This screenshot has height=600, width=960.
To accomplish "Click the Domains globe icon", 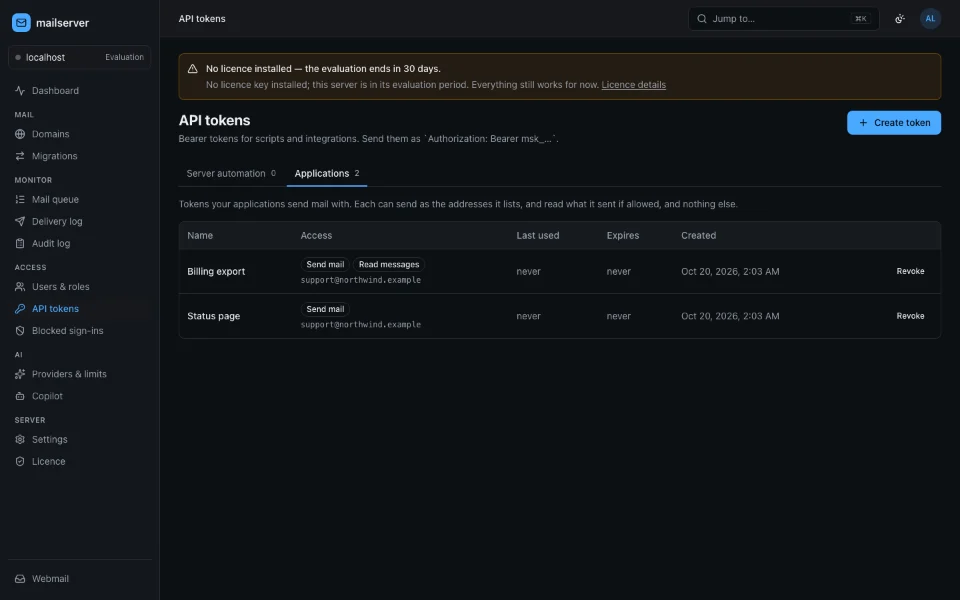I will pos(20,134).
